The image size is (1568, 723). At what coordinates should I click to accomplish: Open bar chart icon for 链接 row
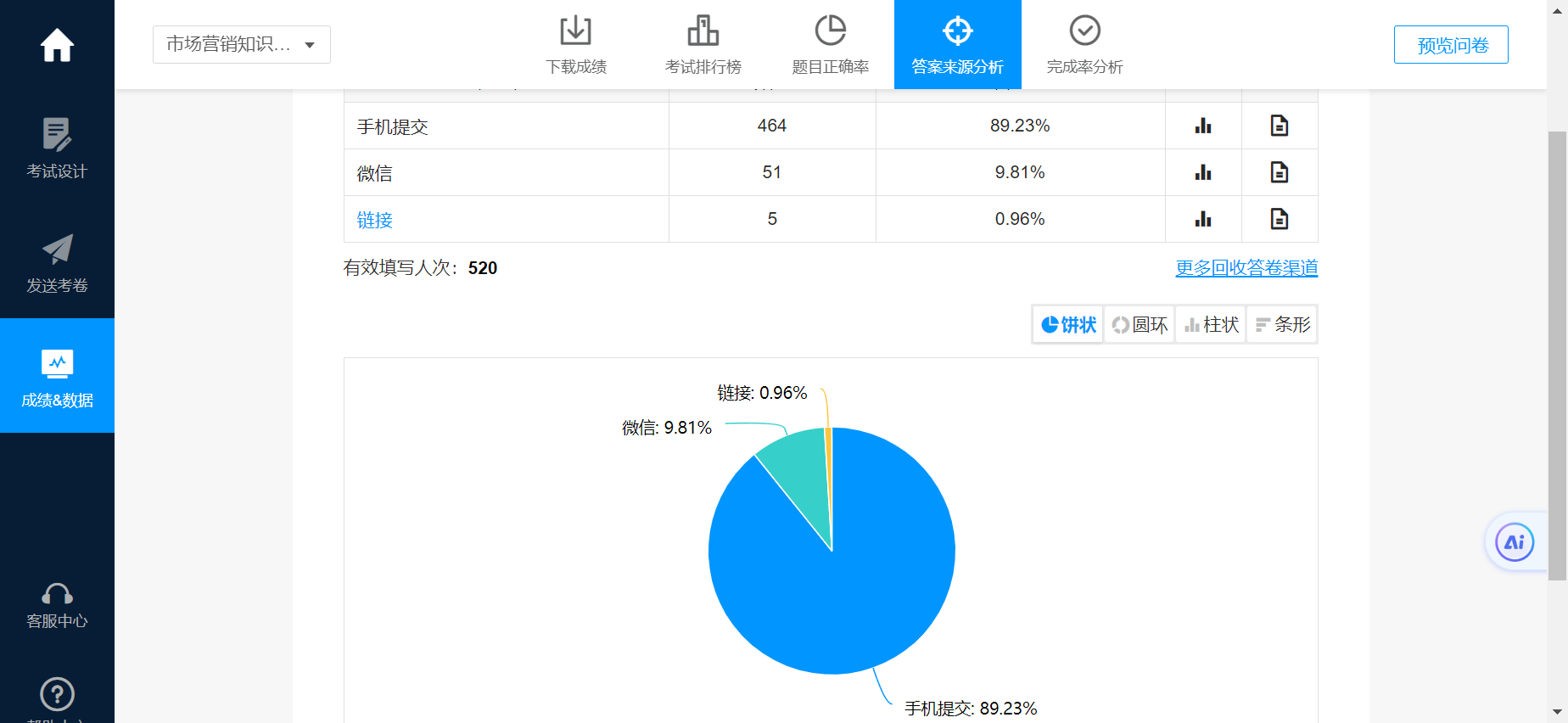1203,219
